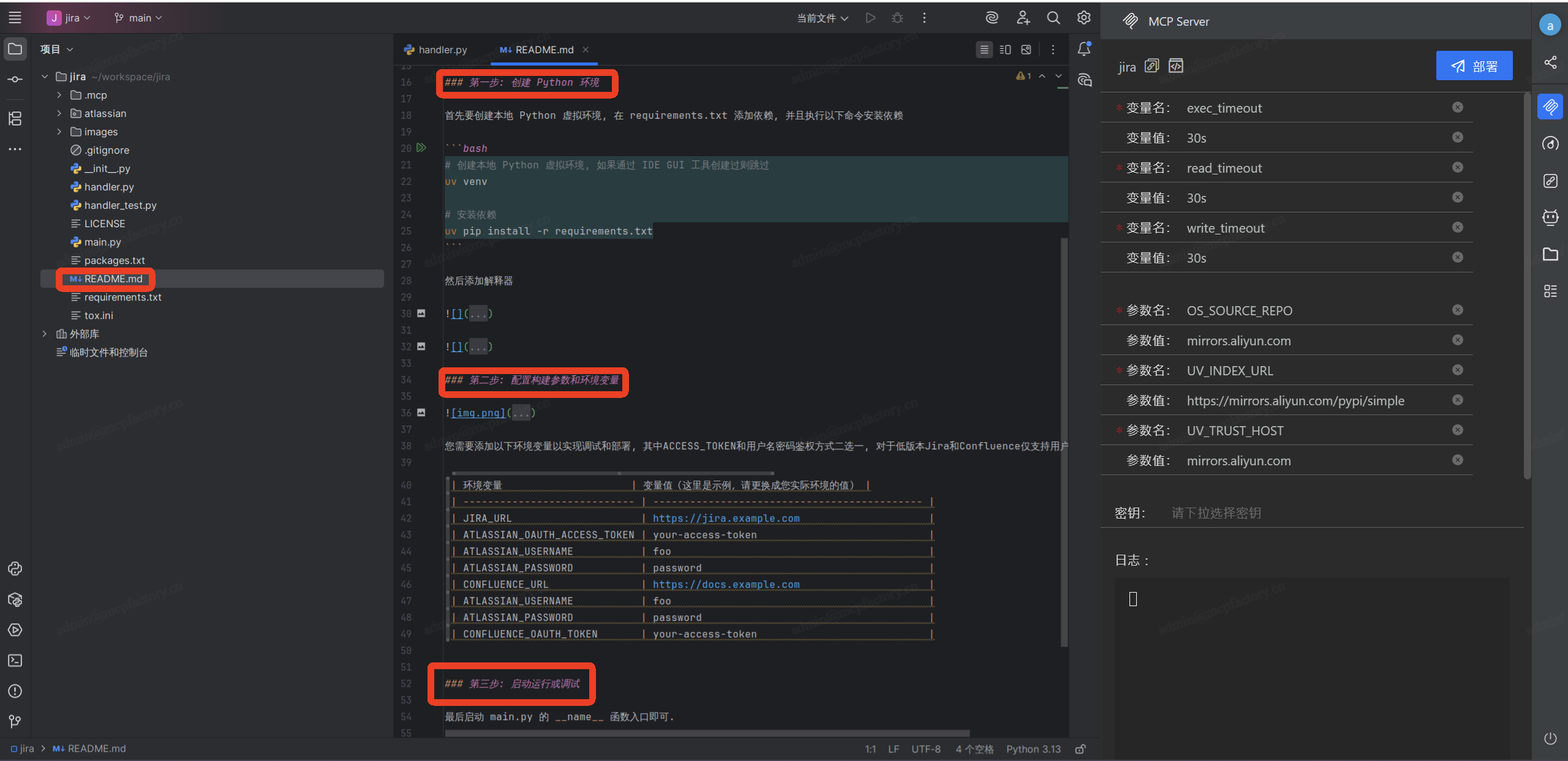The image size is (1568, 761).
Task: Open the hamburger main menu
Action: point(15,18)
